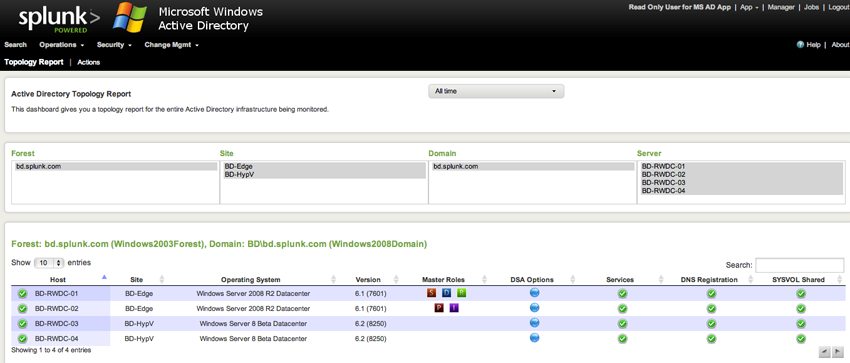This screenshot has height=363, width=850.
Task: Sort table by Operating System column
Action: pos(250,280)
